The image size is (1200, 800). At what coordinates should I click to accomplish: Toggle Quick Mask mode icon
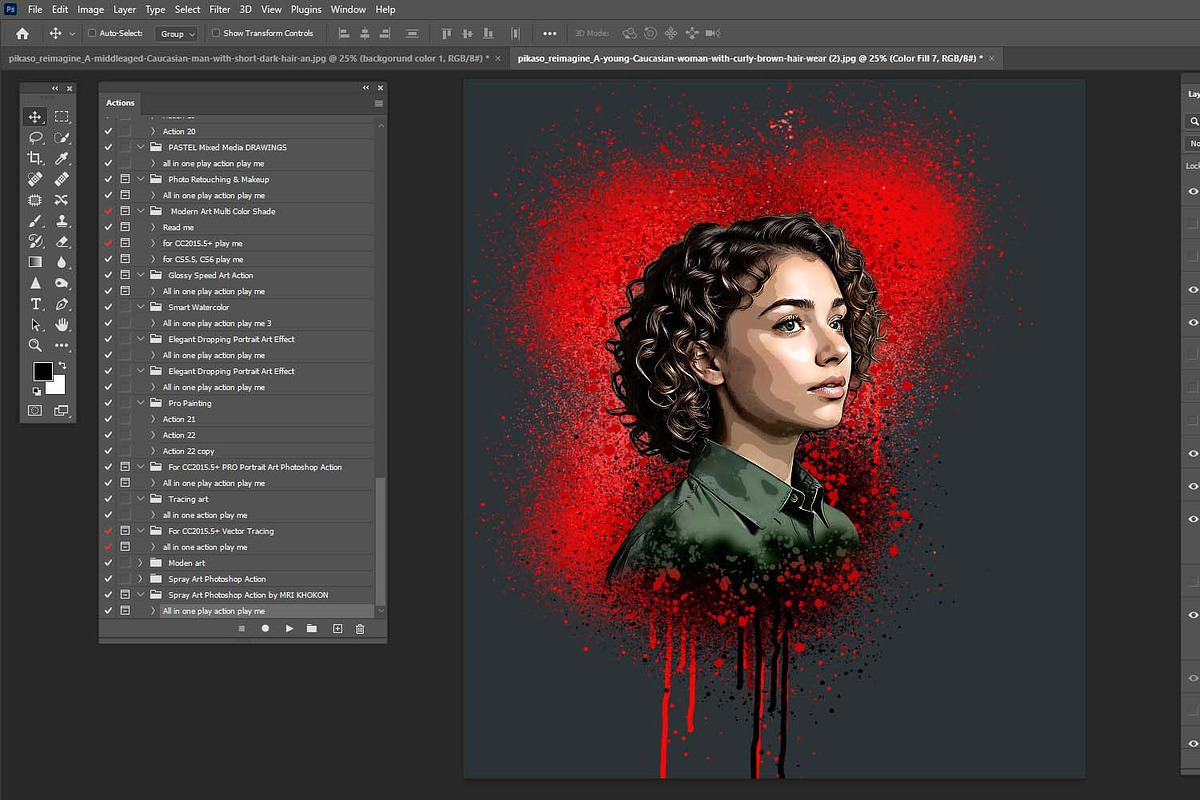[x=35, y=410]
